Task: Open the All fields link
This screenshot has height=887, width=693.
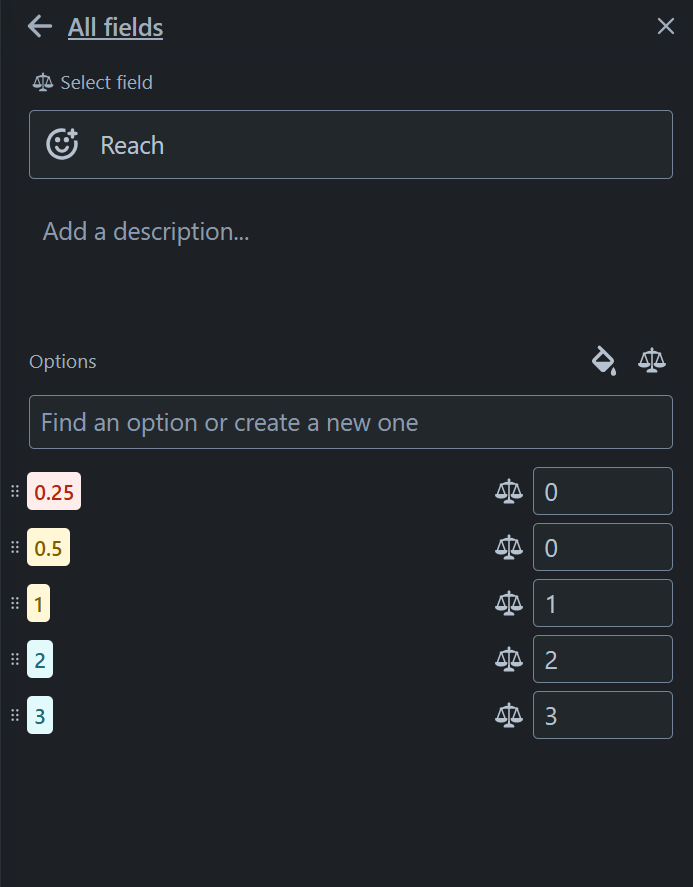Action: (114, 27)
